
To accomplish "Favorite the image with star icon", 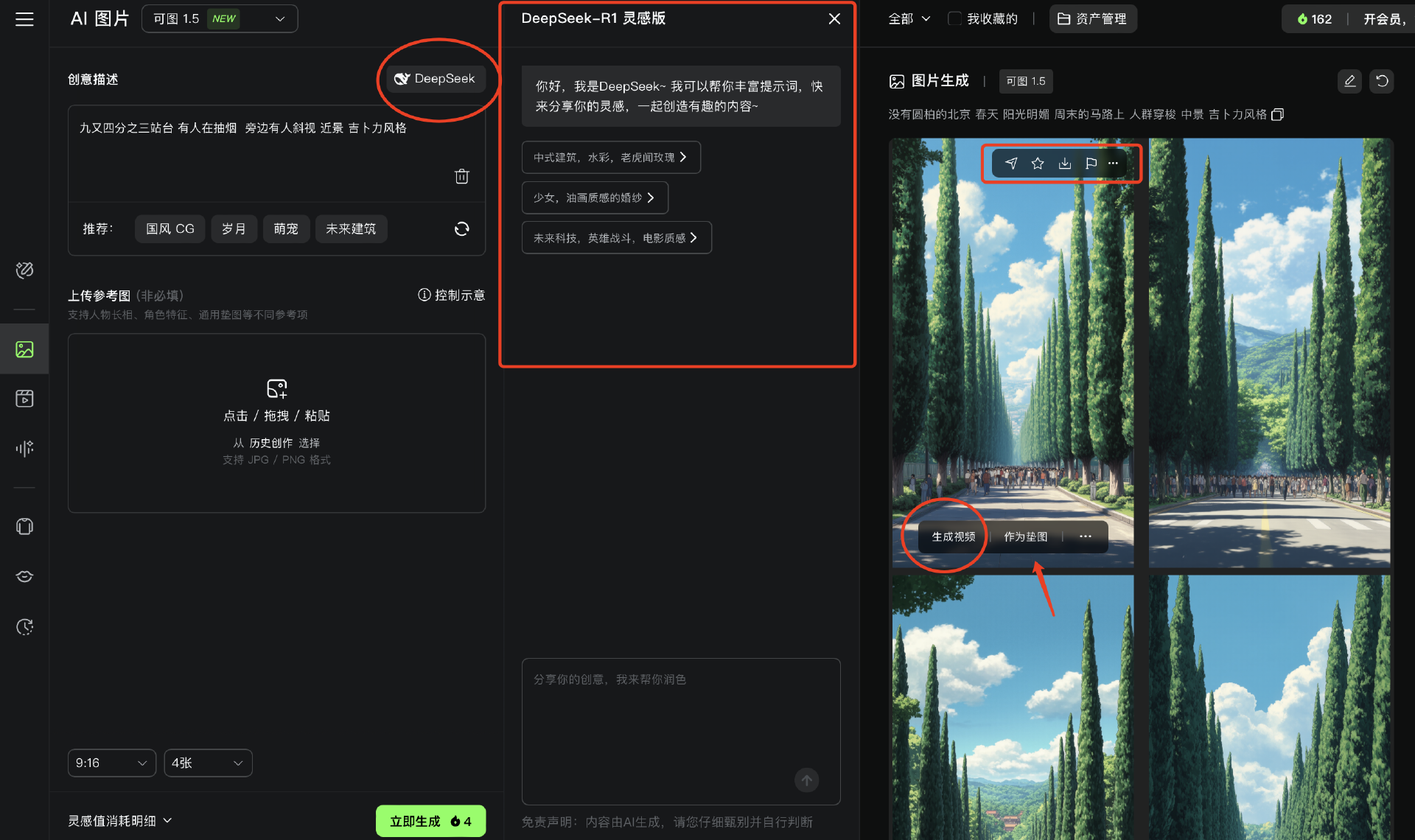I will pyautogui.click(x=1038, y=164).
